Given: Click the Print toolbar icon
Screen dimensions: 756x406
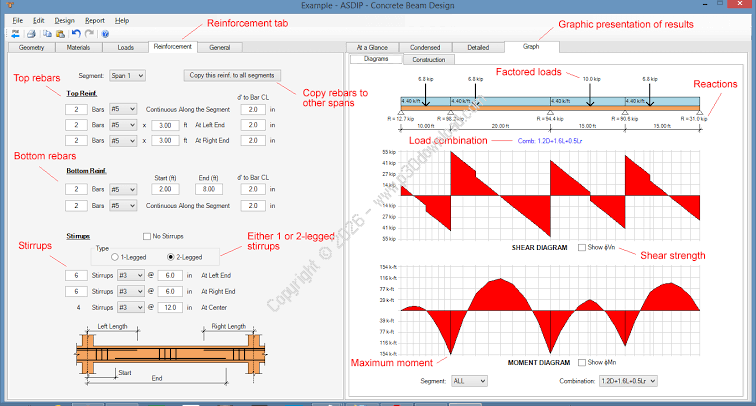Looking at the screenshot, I should 31,34.
